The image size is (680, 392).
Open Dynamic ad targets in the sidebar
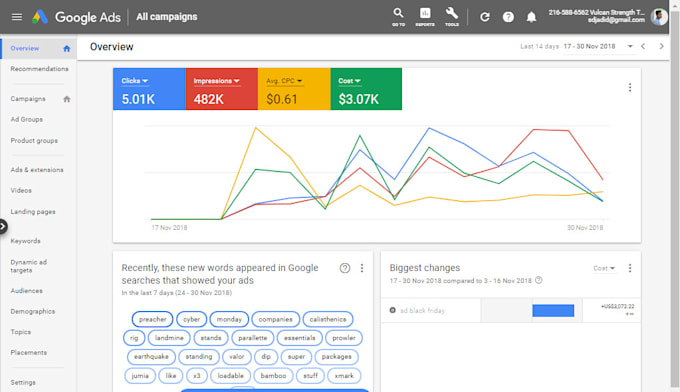click(29, 266)
